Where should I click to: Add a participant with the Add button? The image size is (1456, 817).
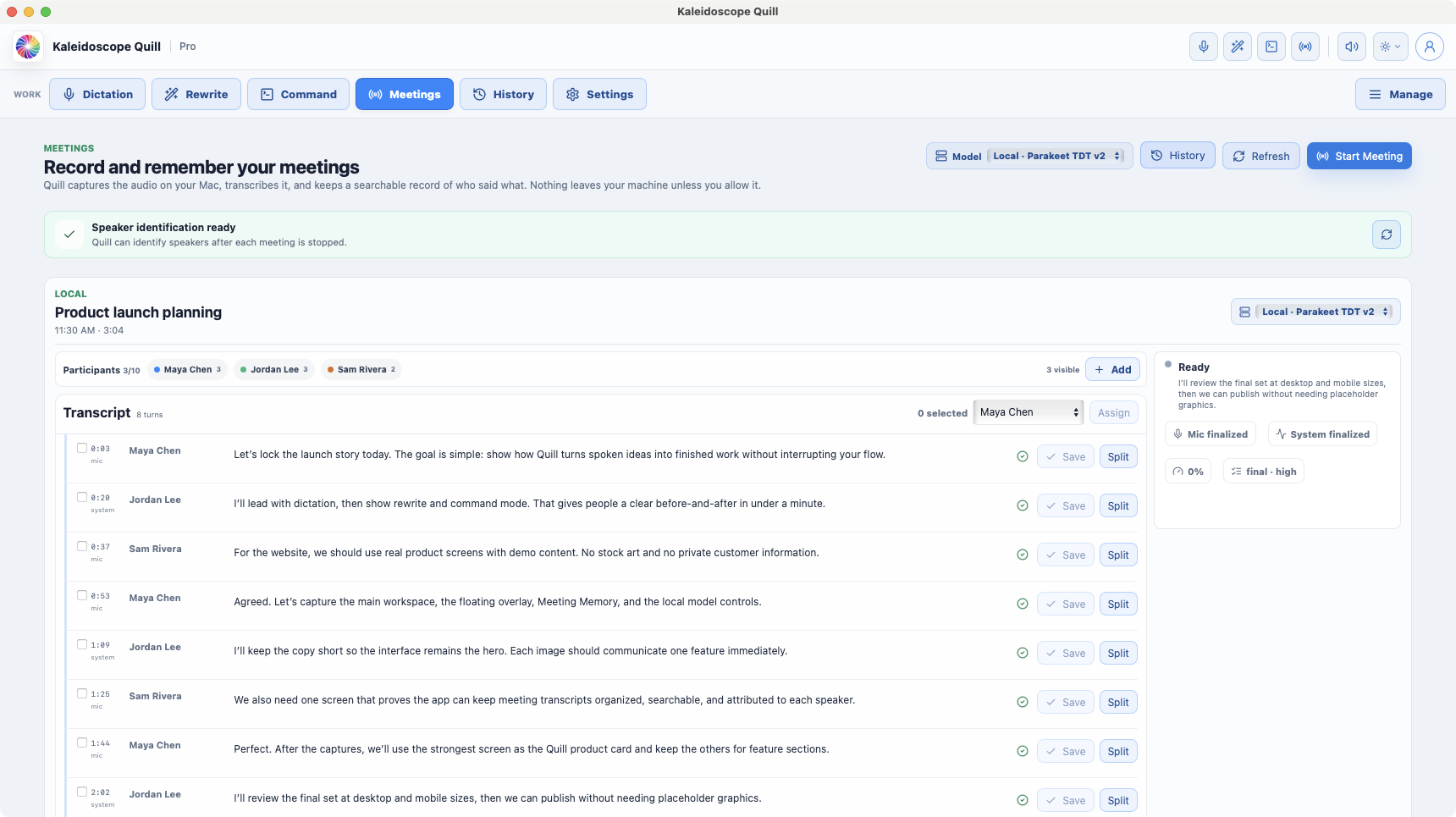click(x=1112, y=369)
